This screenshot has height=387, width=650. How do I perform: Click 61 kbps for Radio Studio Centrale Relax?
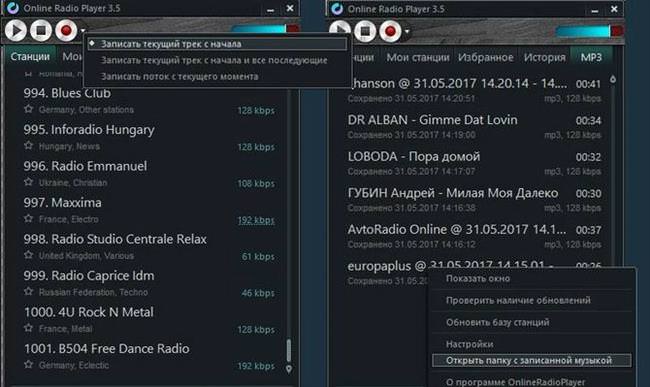258,256
